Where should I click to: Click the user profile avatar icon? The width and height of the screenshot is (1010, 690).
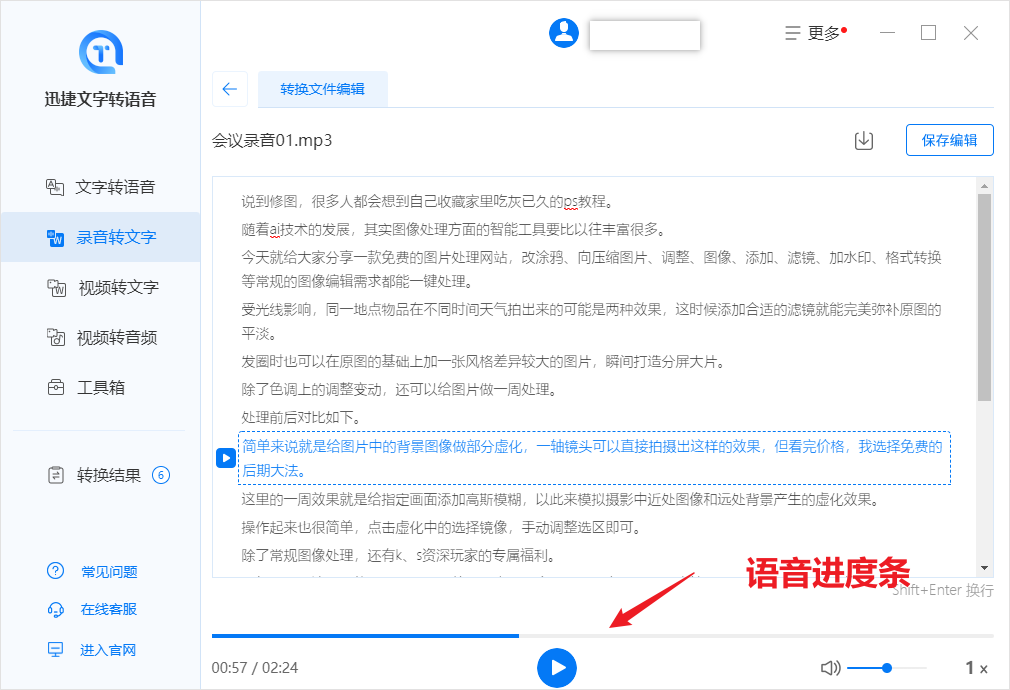click(563, 32)
